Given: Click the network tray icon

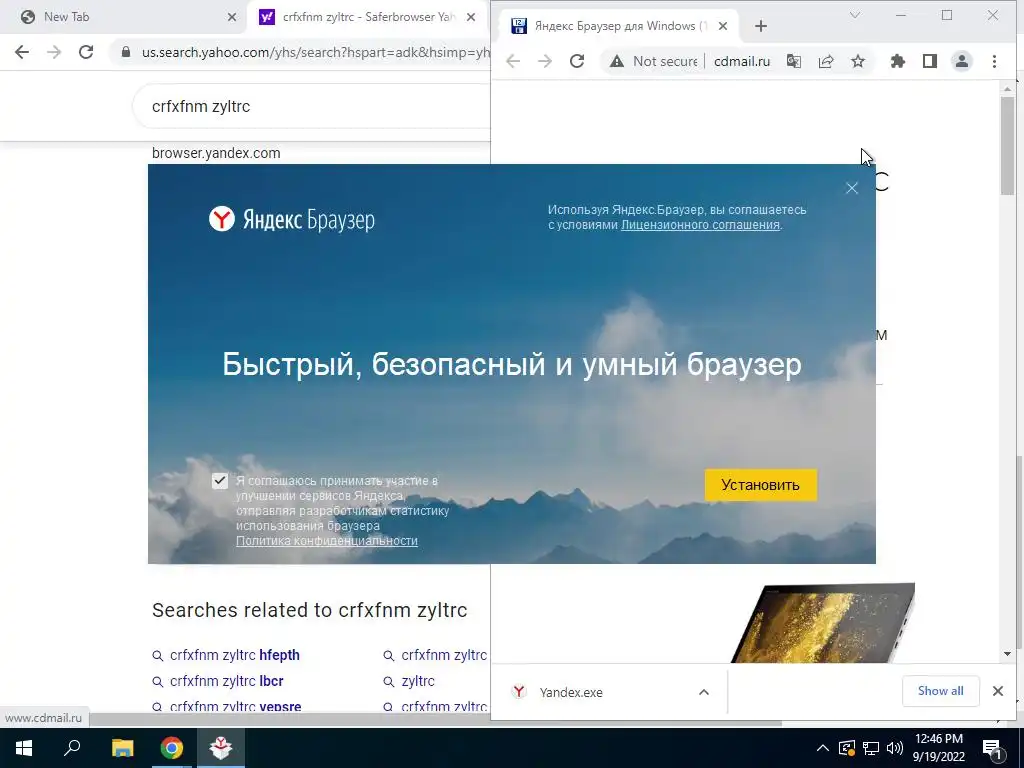Looking at the screenshot, I should pyautogui.click(x=871, y=748).
